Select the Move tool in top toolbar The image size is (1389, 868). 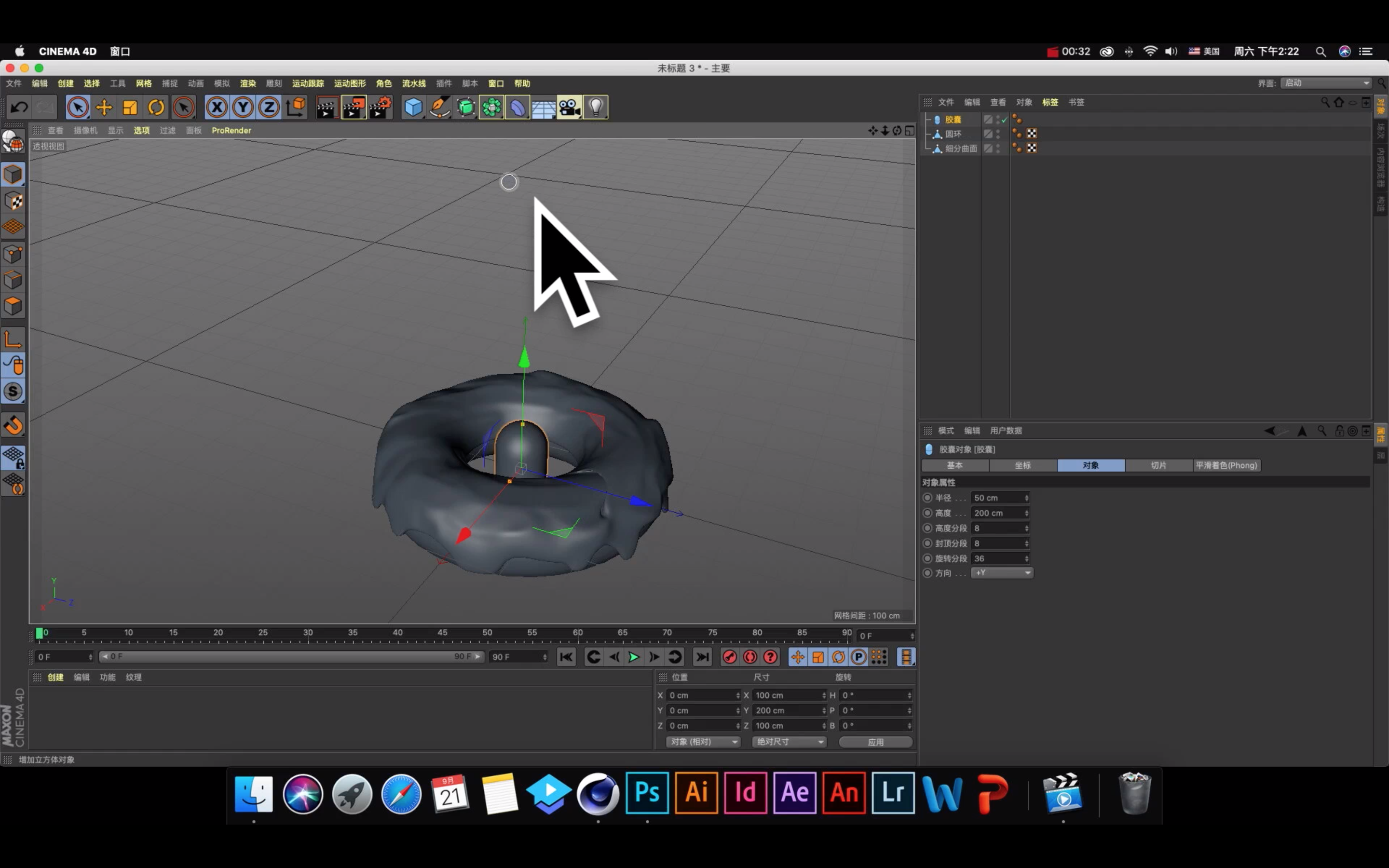coord(104,108)
